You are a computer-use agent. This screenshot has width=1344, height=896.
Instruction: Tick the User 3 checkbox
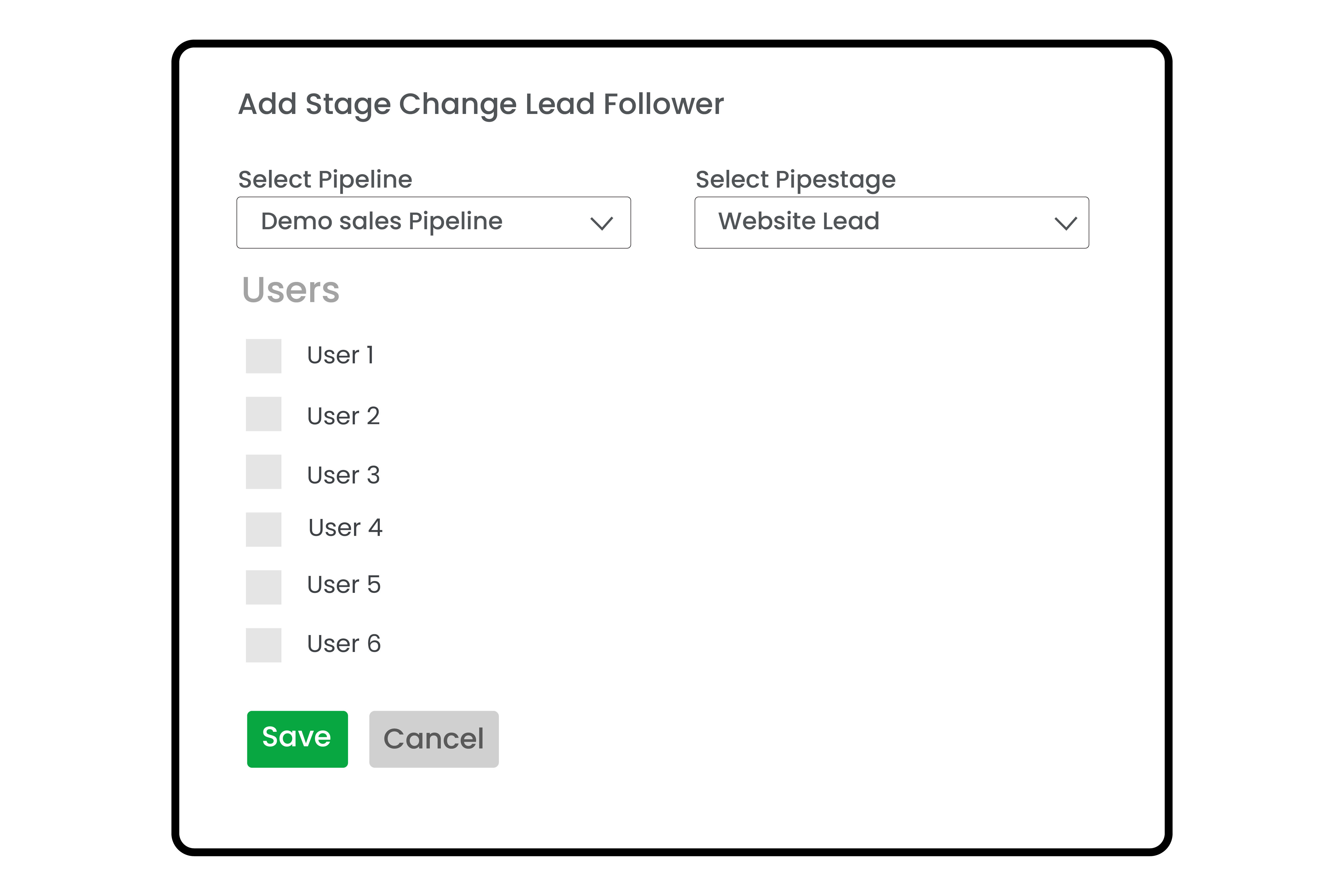pyautogui.click(x=263, y=471)
